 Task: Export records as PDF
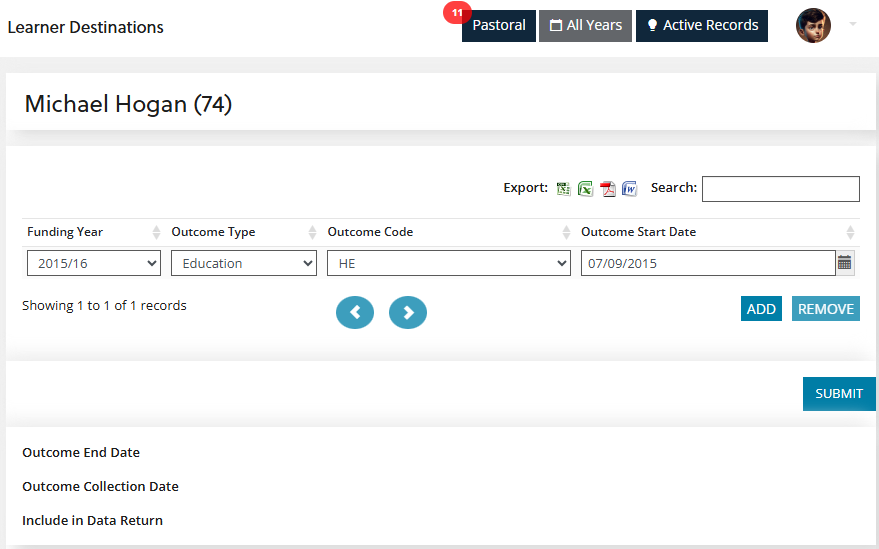607,189
